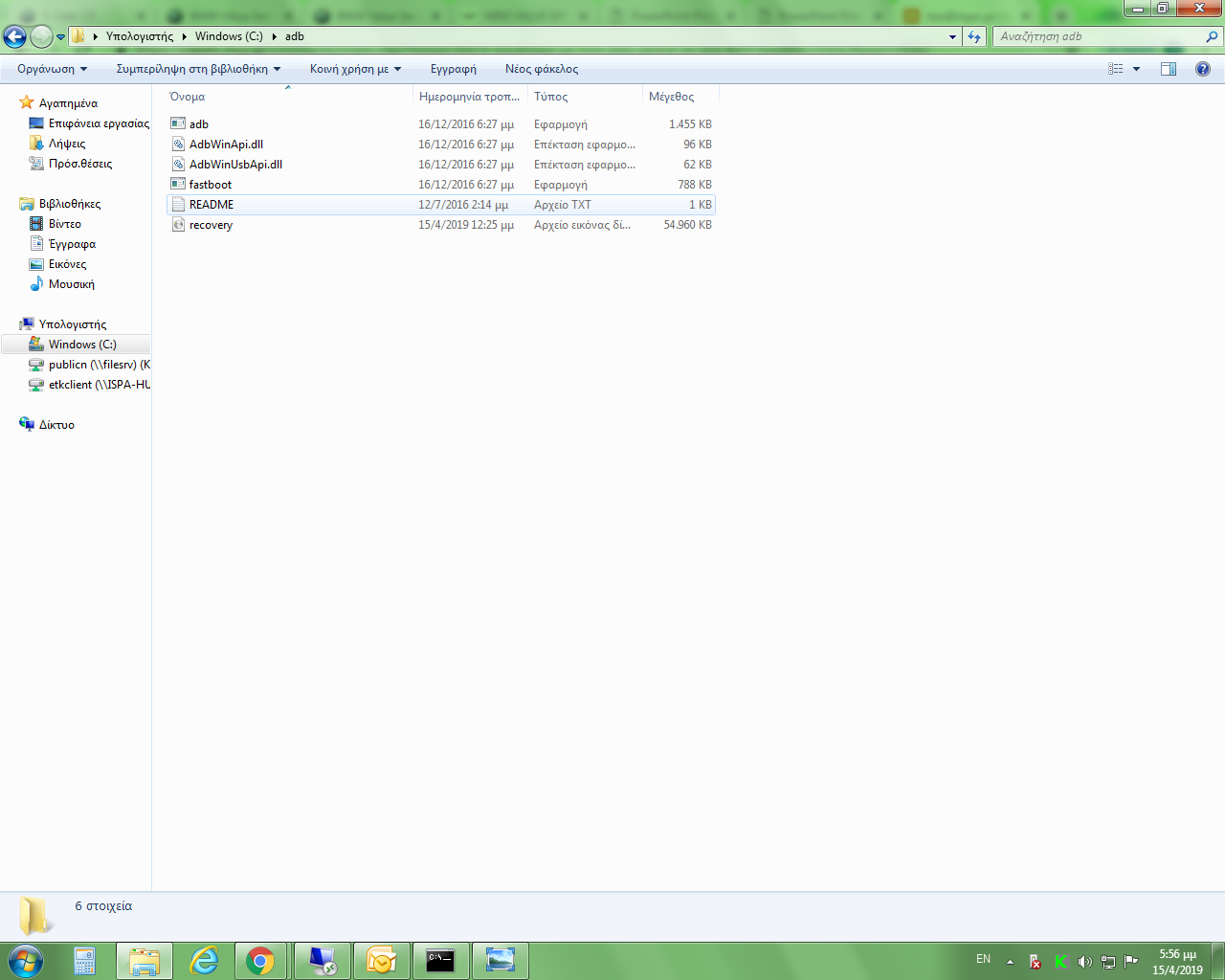Select the fastboot application file icon
This screenshot has height=980, width=1225.
178,184
